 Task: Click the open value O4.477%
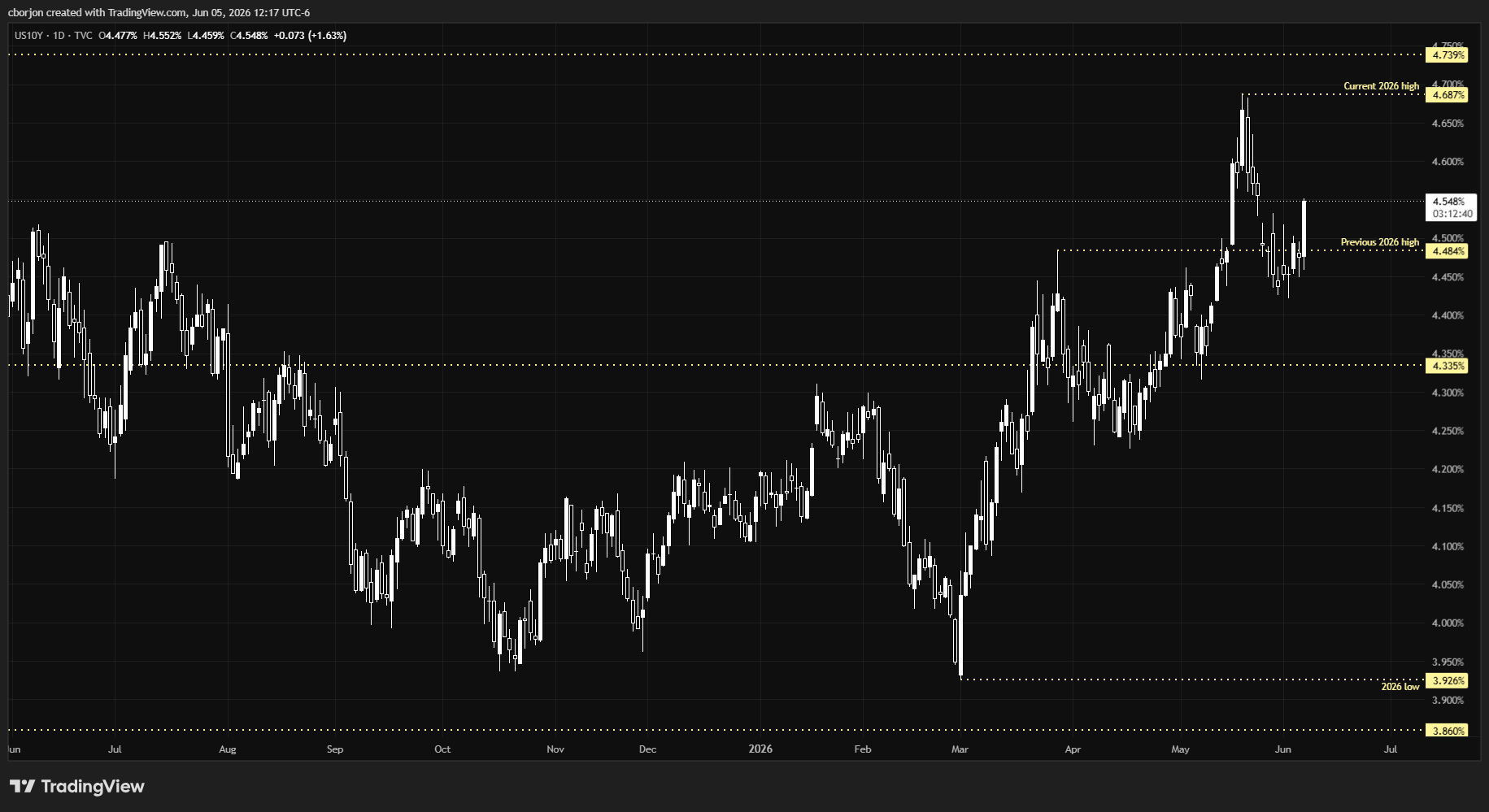coord(118,36)
